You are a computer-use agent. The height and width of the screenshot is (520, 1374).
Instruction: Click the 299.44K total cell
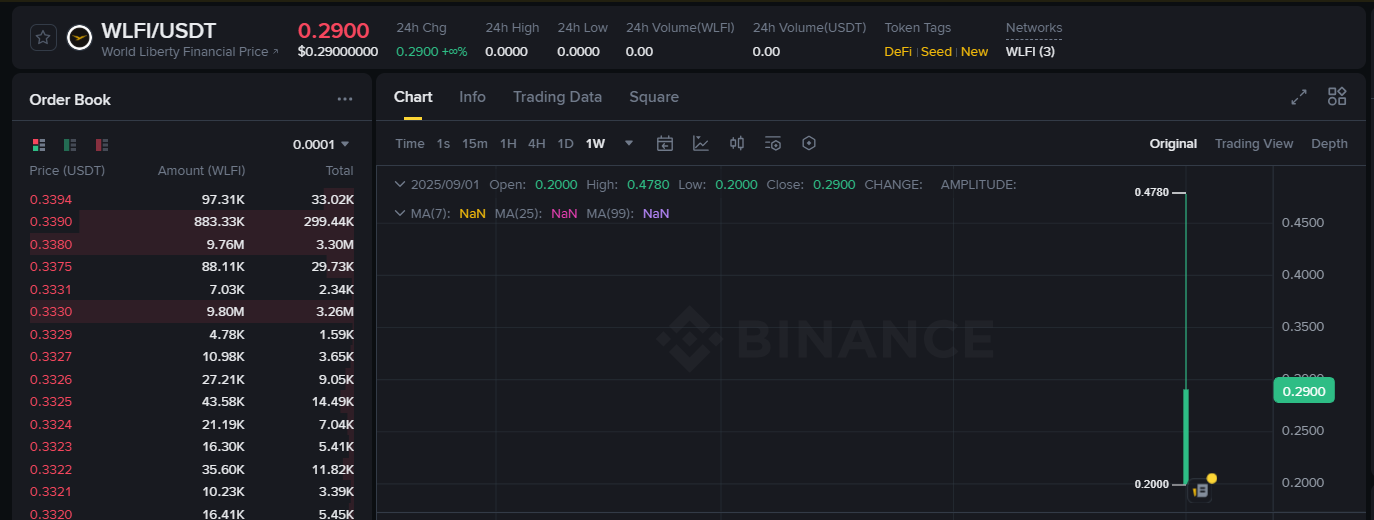[329, 221]
